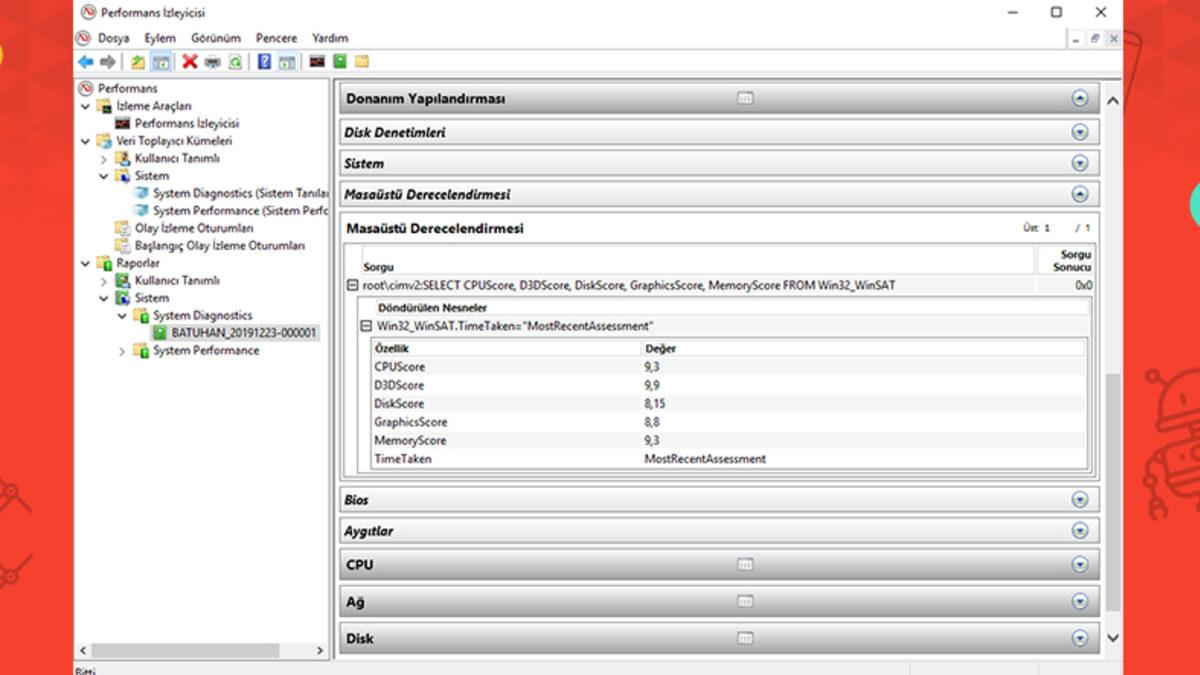The height and width of the screenshot is (675, 1200).
Task: Collapse the root\cimv2 query row
Action: point(352,285)
